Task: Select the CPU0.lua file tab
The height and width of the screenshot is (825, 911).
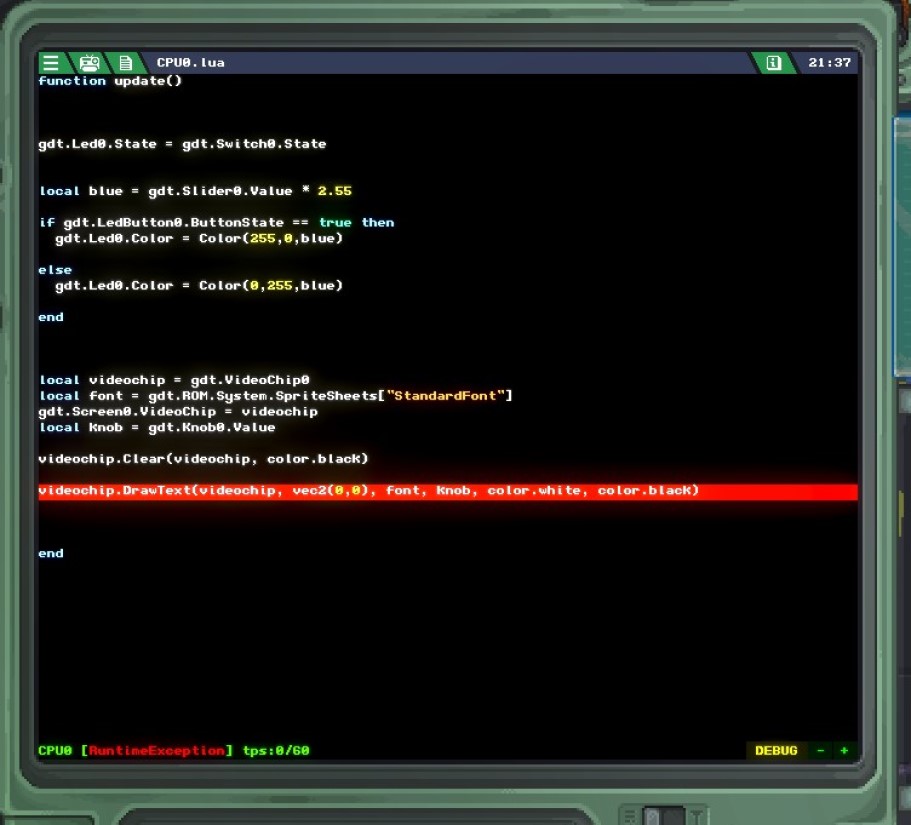Action: 191,62
